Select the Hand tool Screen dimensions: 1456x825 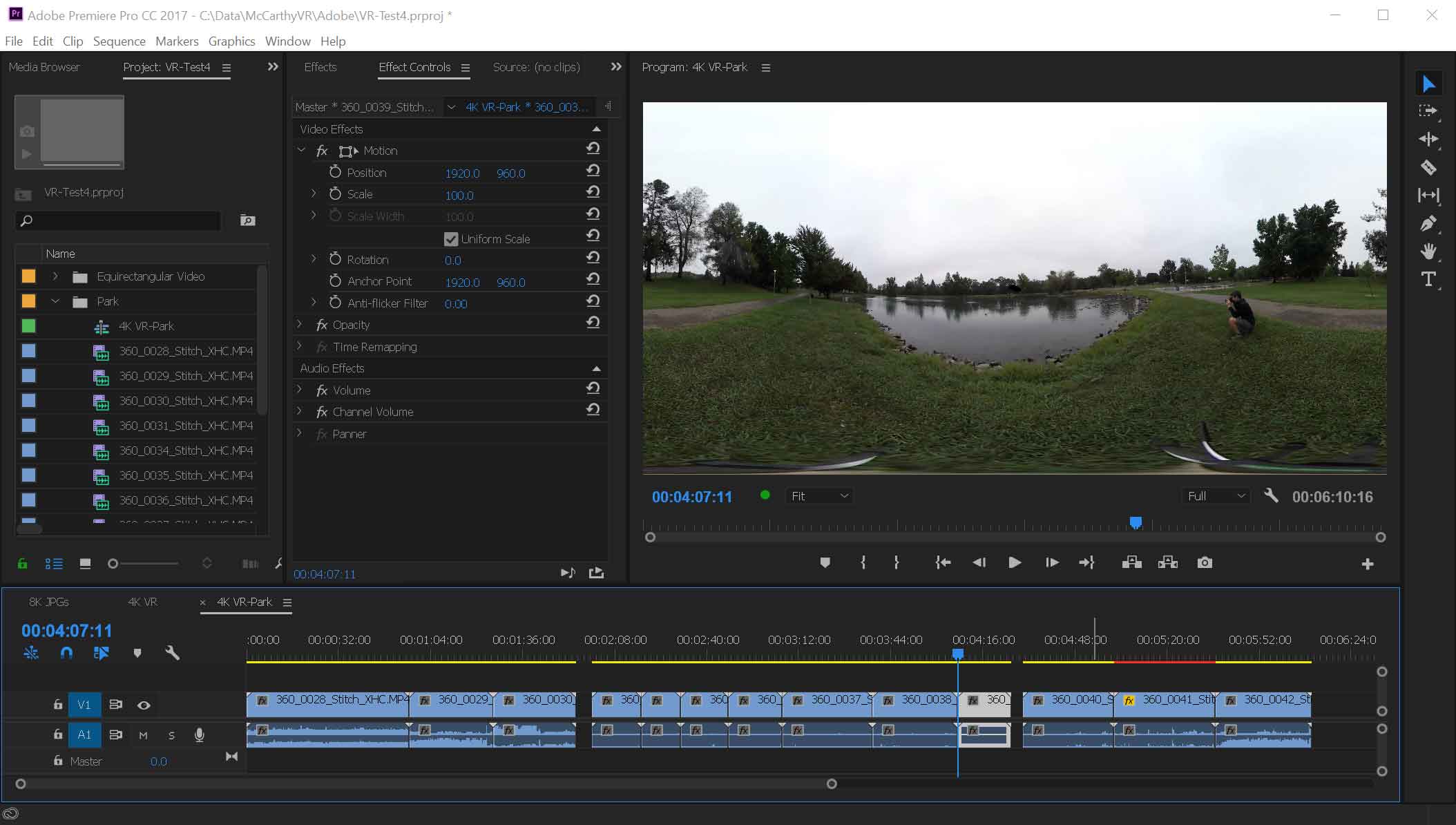pos(1428,251)
